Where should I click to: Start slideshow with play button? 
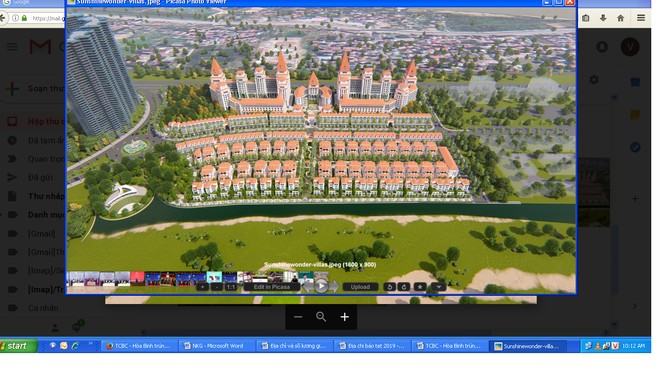pos(321,286)
